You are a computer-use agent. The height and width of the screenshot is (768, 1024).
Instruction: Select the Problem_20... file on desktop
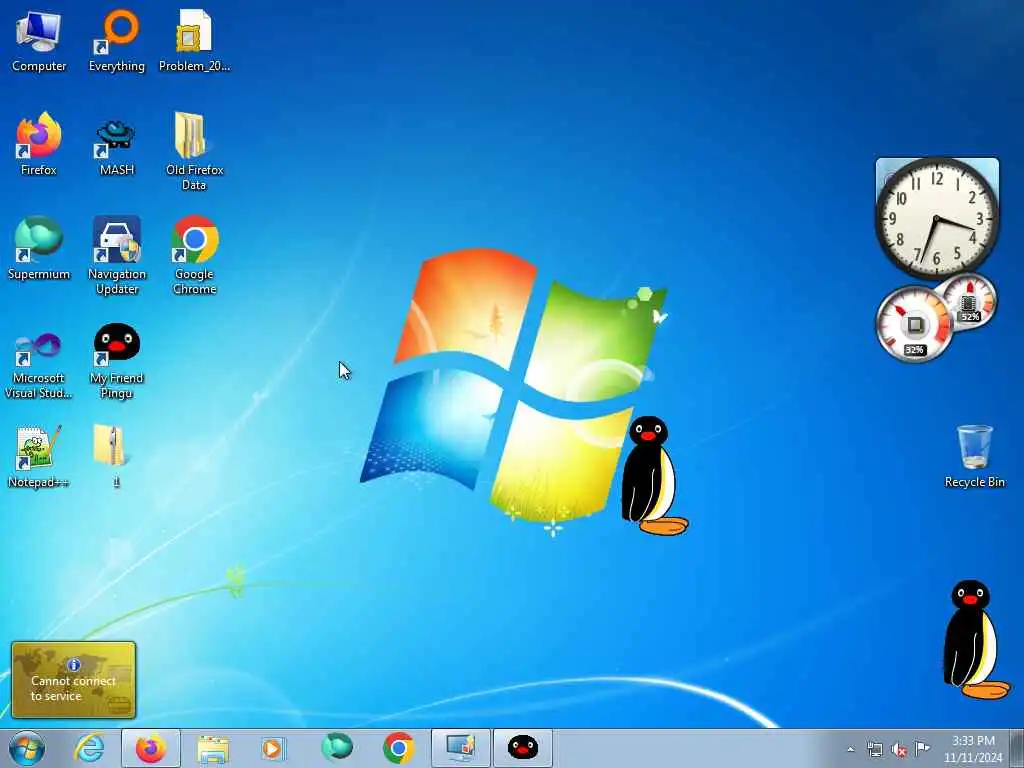click(194, 40)
